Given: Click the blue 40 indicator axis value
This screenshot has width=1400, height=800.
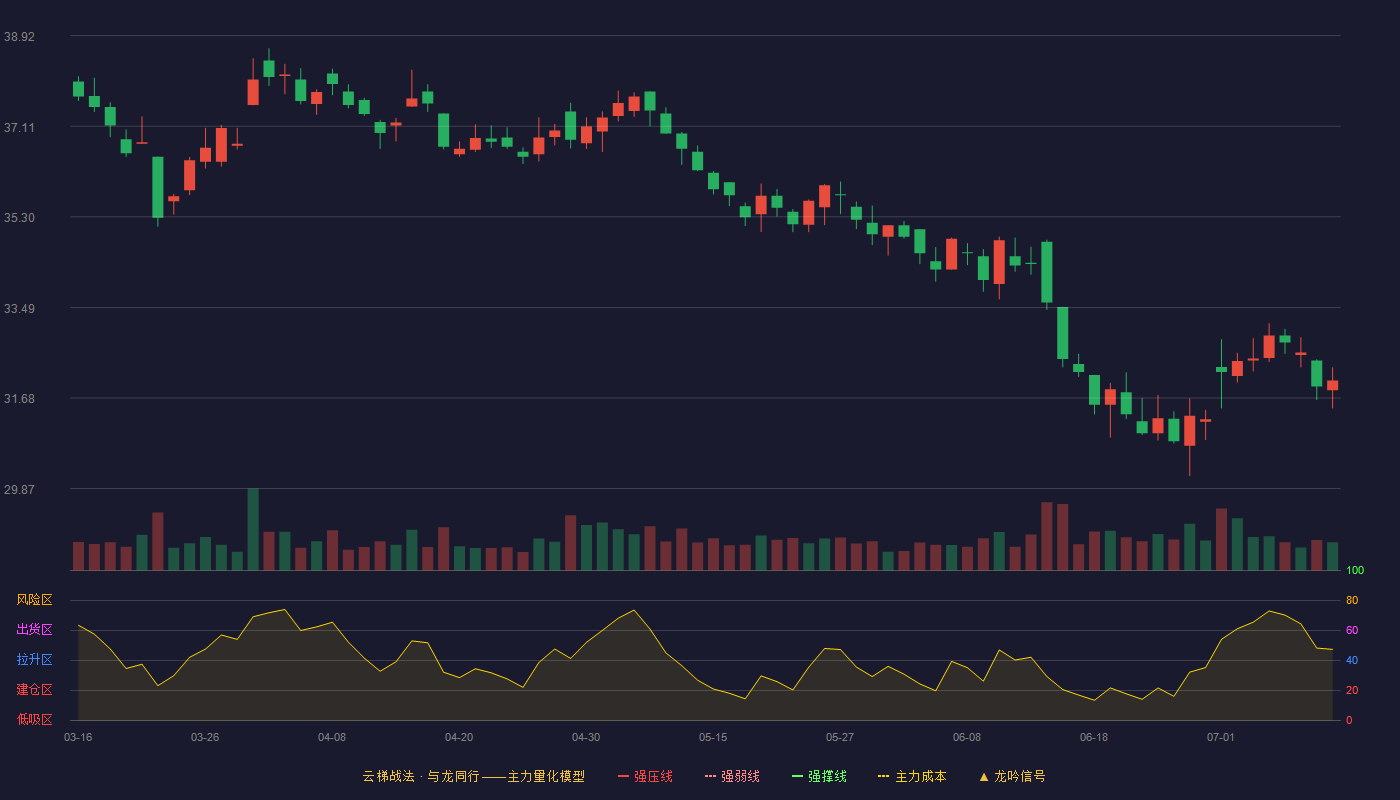Looking at the screenshot, I should [x=1352, y=660].
